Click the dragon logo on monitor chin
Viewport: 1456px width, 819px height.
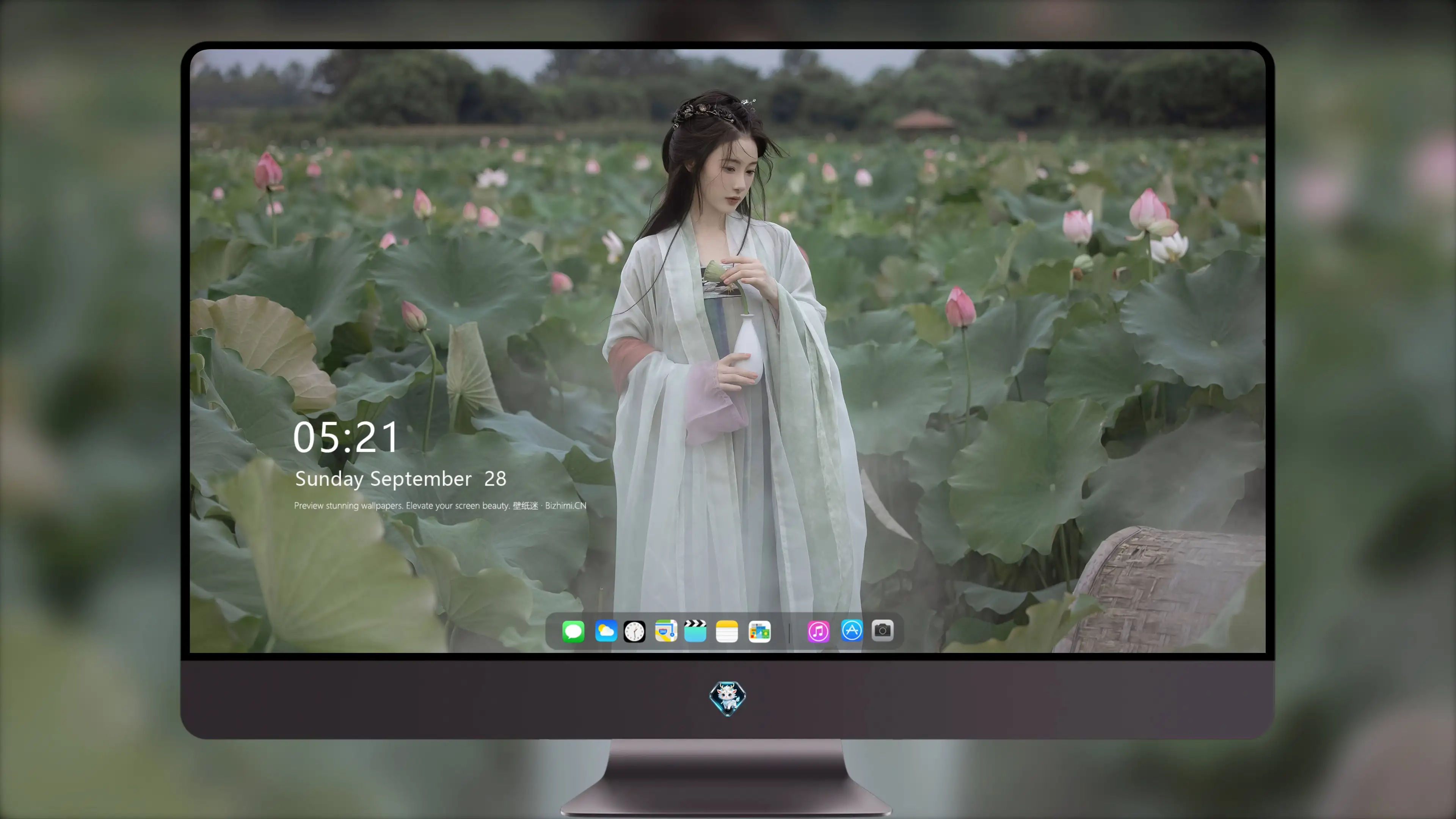coord(728,698)
